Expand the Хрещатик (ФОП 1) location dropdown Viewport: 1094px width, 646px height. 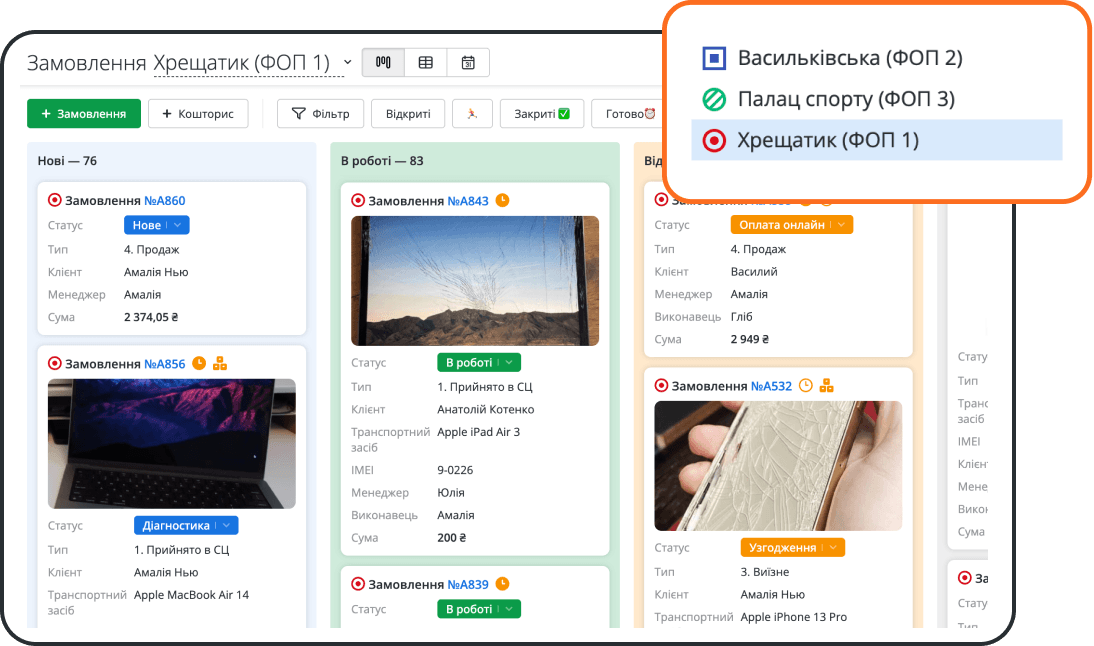pos(253,63)
